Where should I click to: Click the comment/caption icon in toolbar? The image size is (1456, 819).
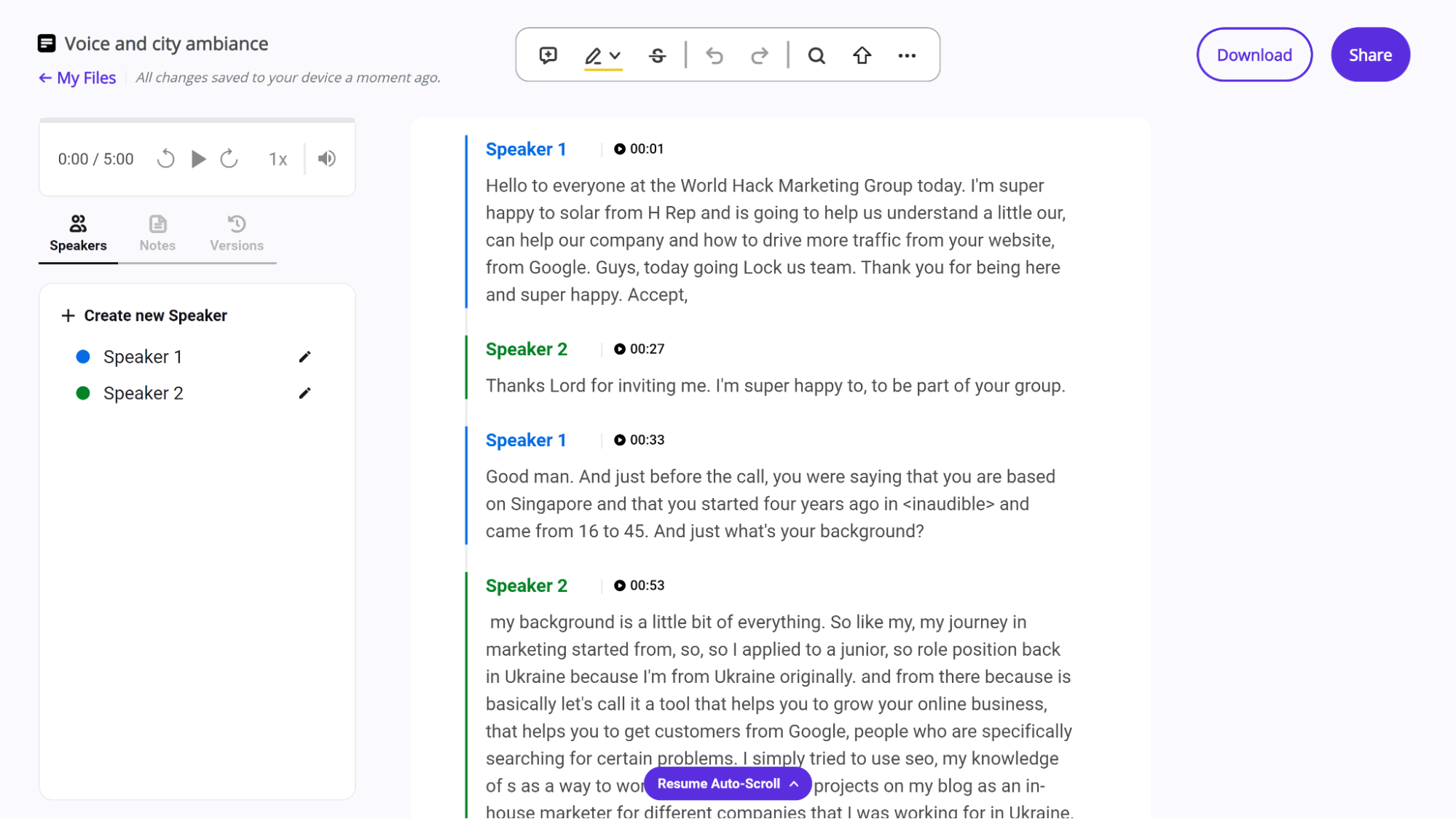pyautogui.click(x=547, y=55)
